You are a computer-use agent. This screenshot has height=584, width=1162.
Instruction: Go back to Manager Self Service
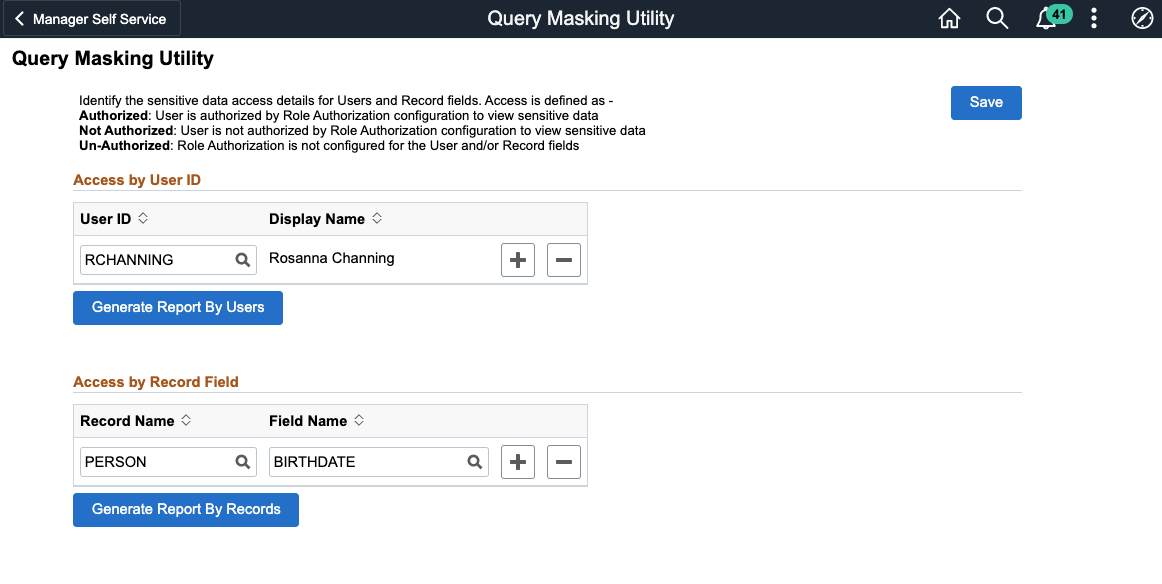pos(92,19)
